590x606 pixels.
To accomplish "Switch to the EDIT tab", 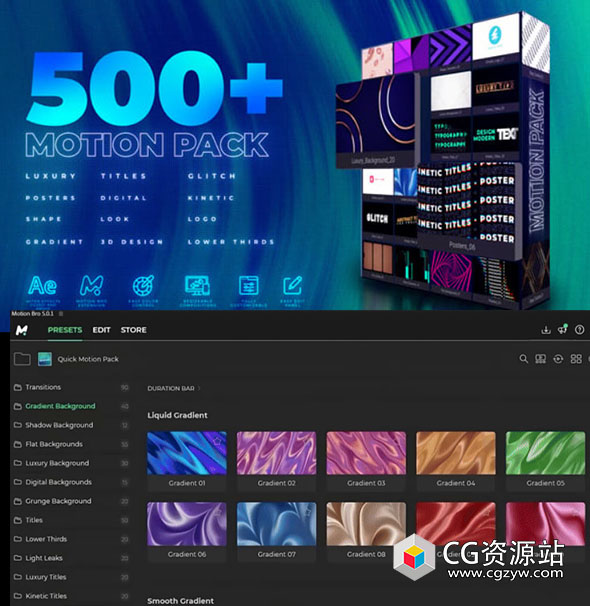I will (101, 330).
